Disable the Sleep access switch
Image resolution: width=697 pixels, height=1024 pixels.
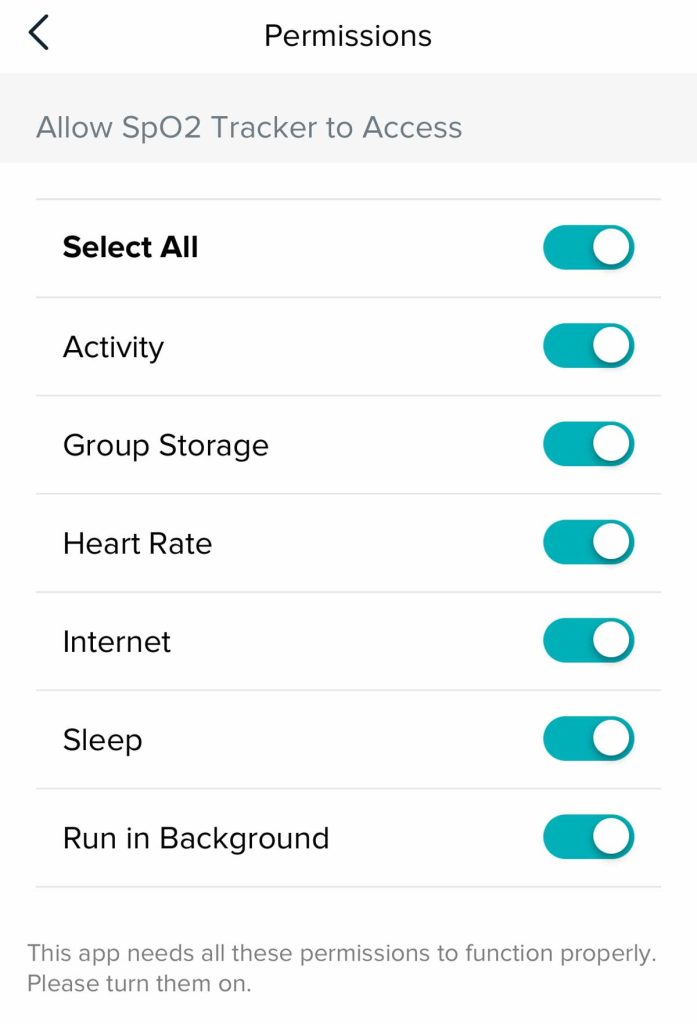[588, 739]
